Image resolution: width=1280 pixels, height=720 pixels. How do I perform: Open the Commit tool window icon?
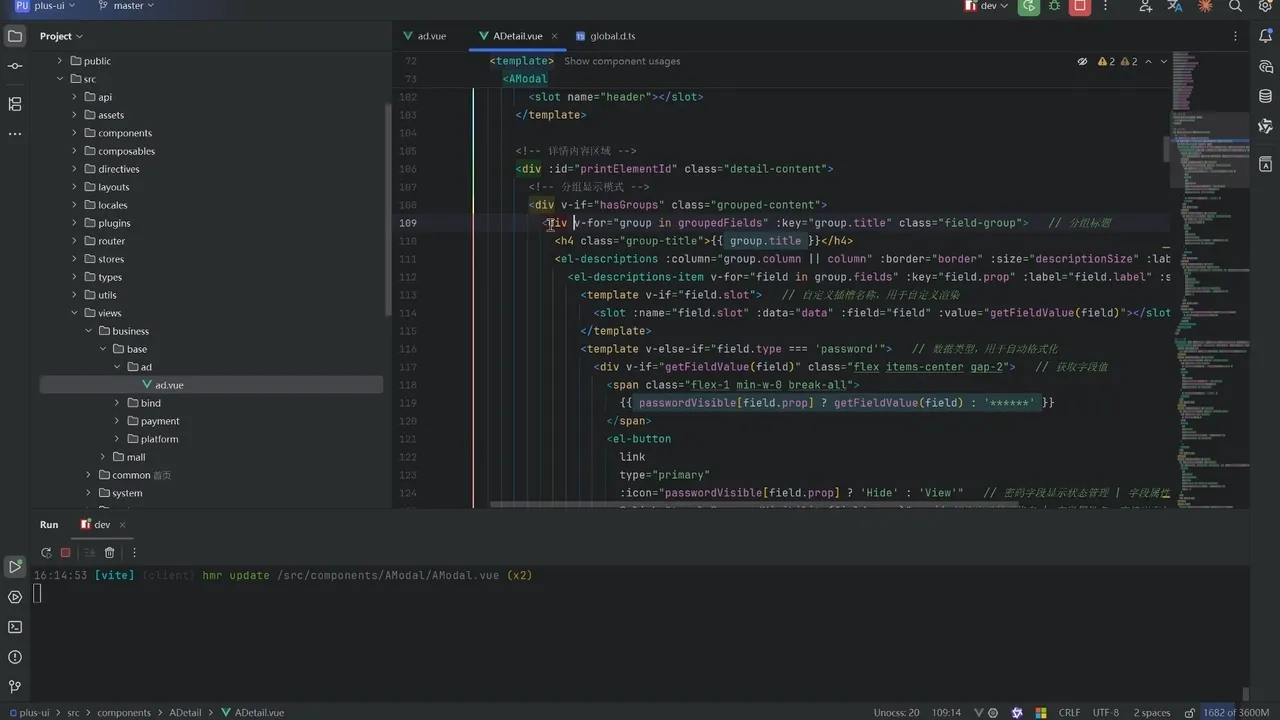(15, 66)
